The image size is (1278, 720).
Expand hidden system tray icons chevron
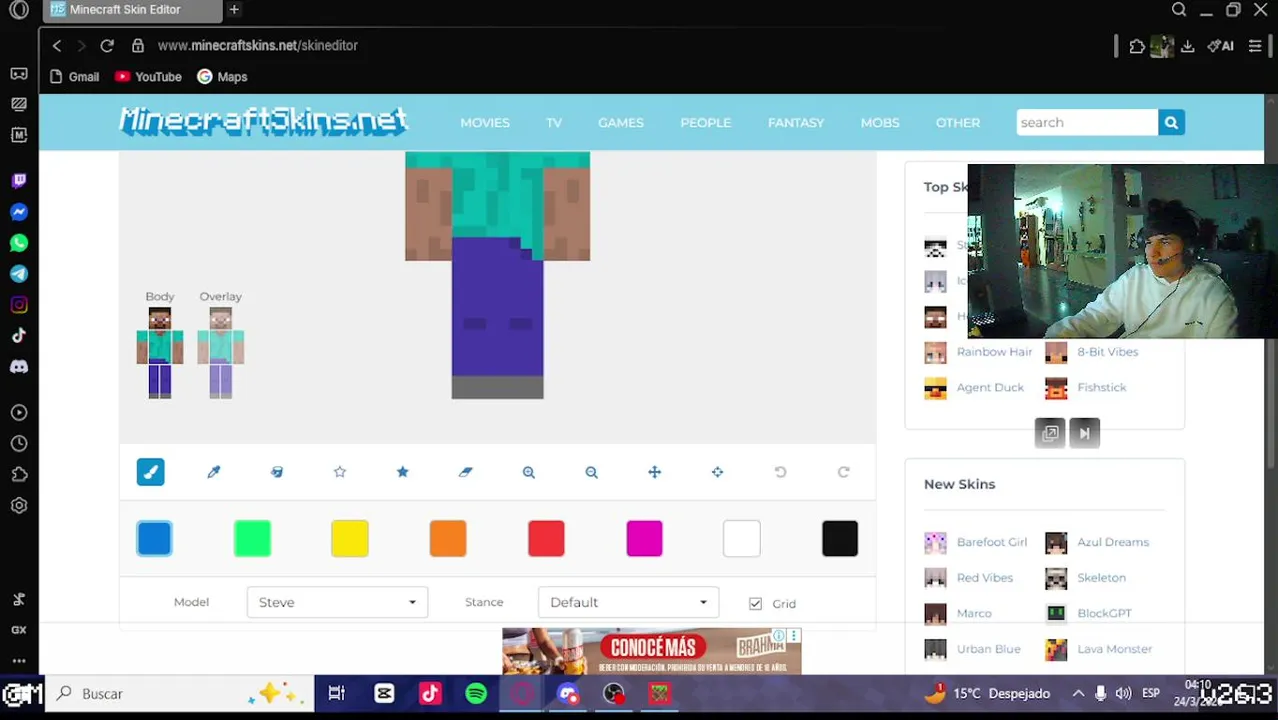(1078, 693)
